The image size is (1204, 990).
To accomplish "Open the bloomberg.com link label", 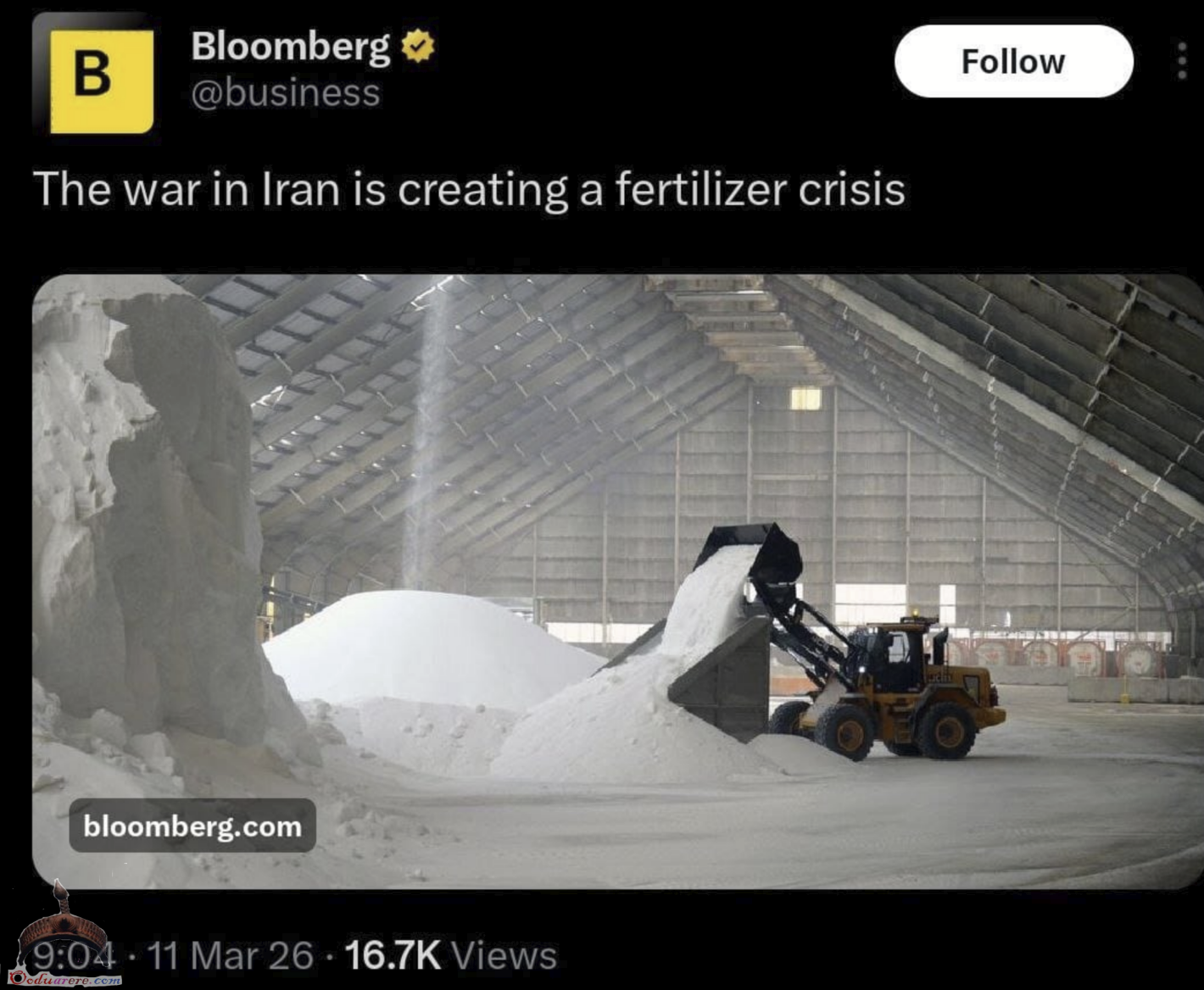I will (x=192, y=826).
